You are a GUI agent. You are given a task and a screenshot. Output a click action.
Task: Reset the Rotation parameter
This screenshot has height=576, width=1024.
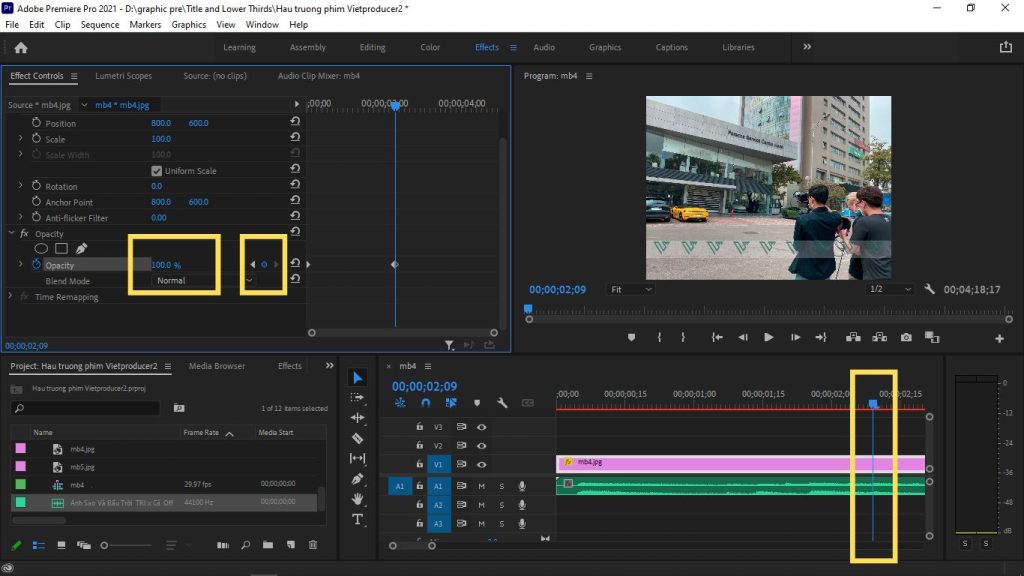295,186
